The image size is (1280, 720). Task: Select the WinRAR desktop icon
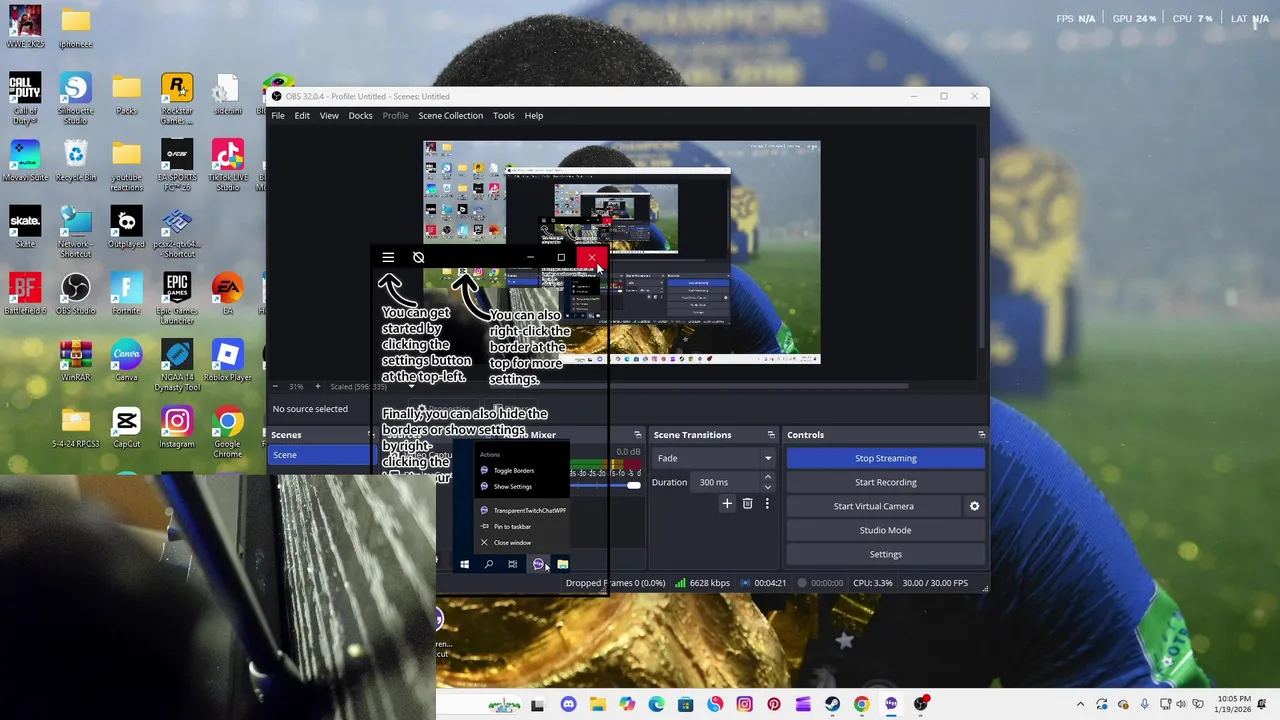76,361
